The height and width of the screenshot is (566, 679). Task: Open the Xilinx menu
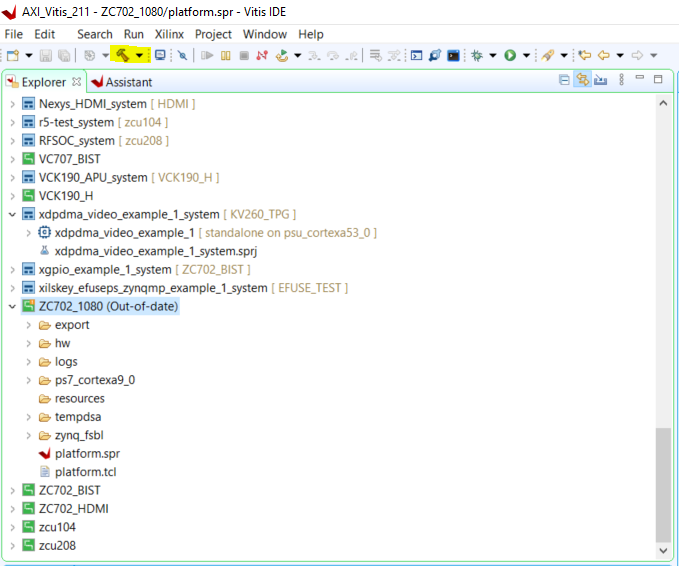click(x=169, y=34)
